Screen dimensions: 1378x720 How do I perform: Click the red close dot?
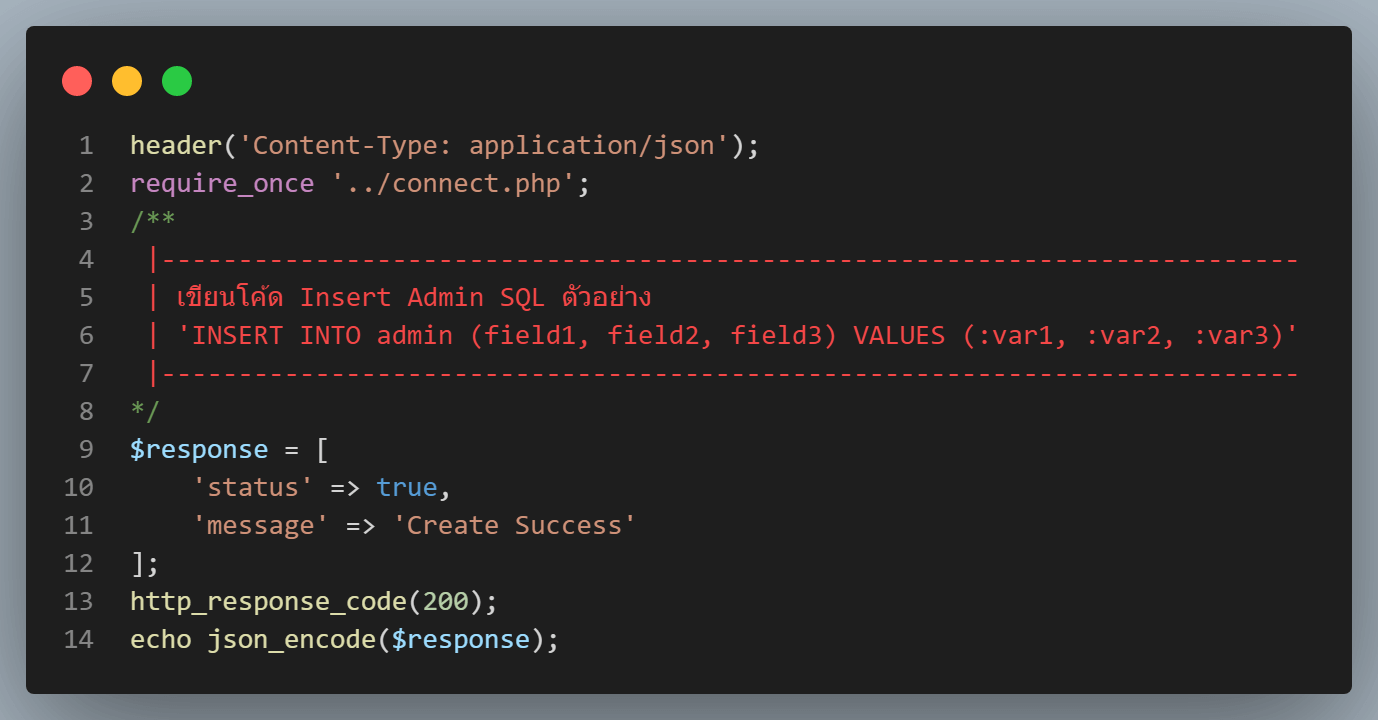pyautogui.click(x=77, y=81)
